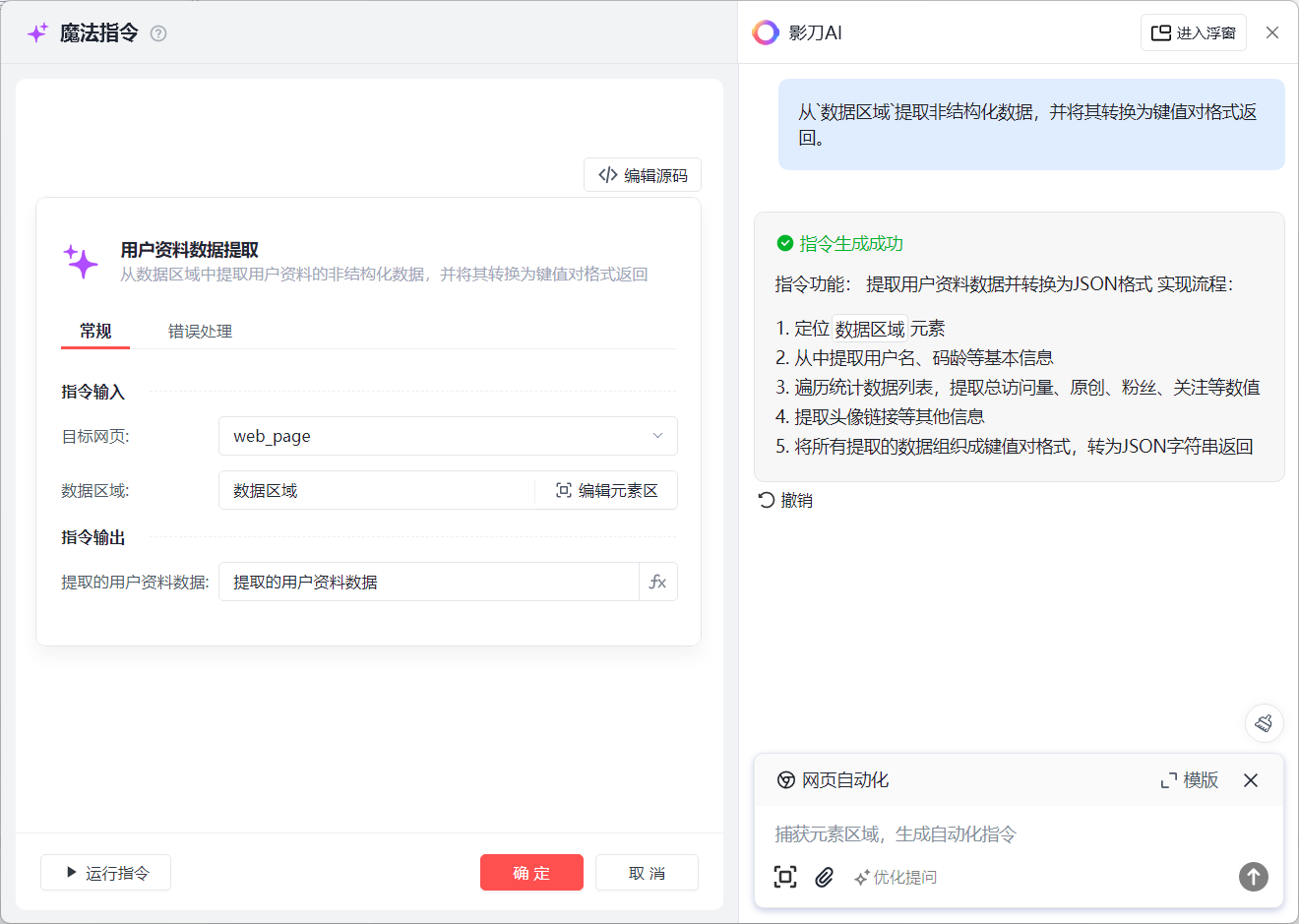Click the purple sparkle icon beside 用户资料数据提取
The width and height of the screenshot is (1299, 924).
82,262
